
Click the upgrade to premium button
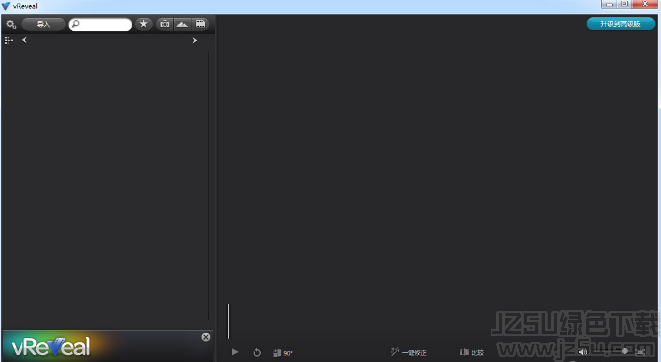[621, 24]
